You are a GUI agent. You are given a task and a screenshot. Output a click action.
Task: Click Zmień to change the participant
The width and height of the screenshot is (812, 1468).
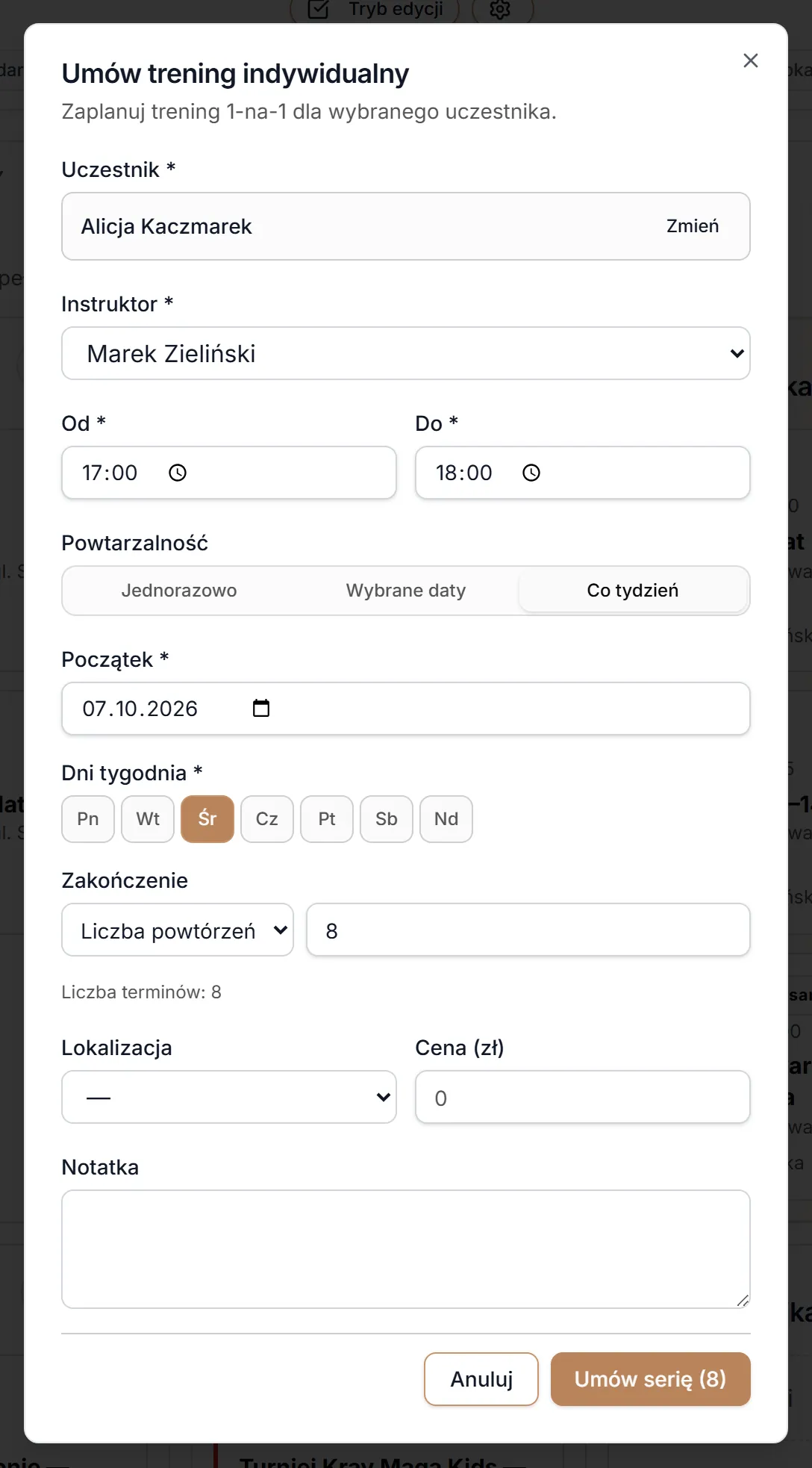[693, 226]
